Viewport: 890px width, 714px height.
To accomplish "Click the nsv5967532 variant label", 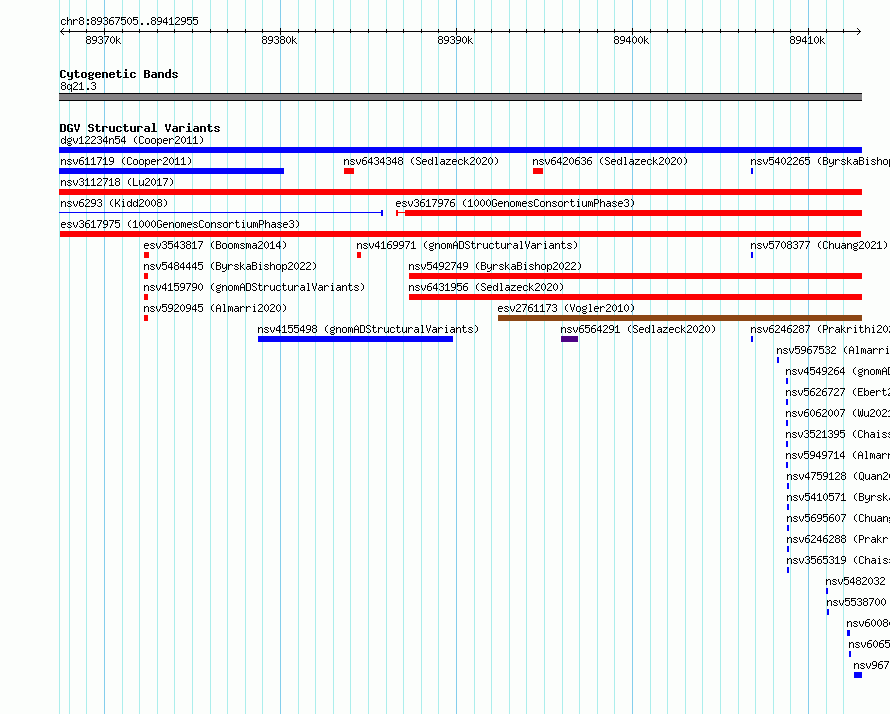I will (x=833, y=350).
